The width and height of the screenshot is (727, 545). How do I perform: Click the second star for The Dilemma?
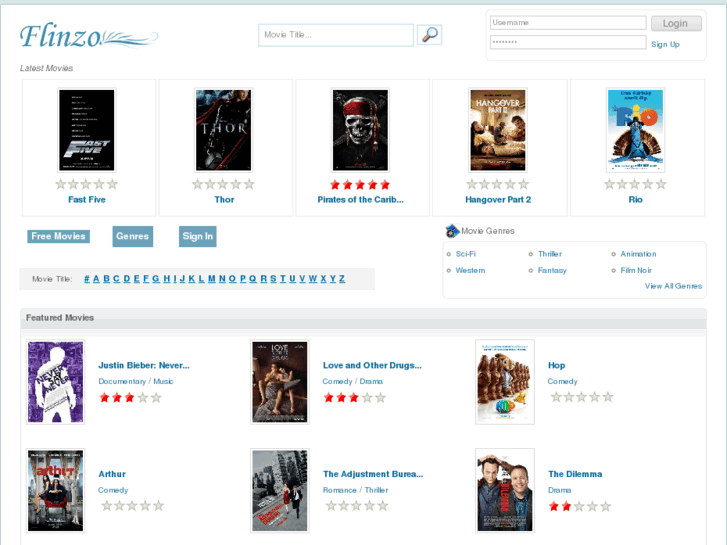point(566,506)
